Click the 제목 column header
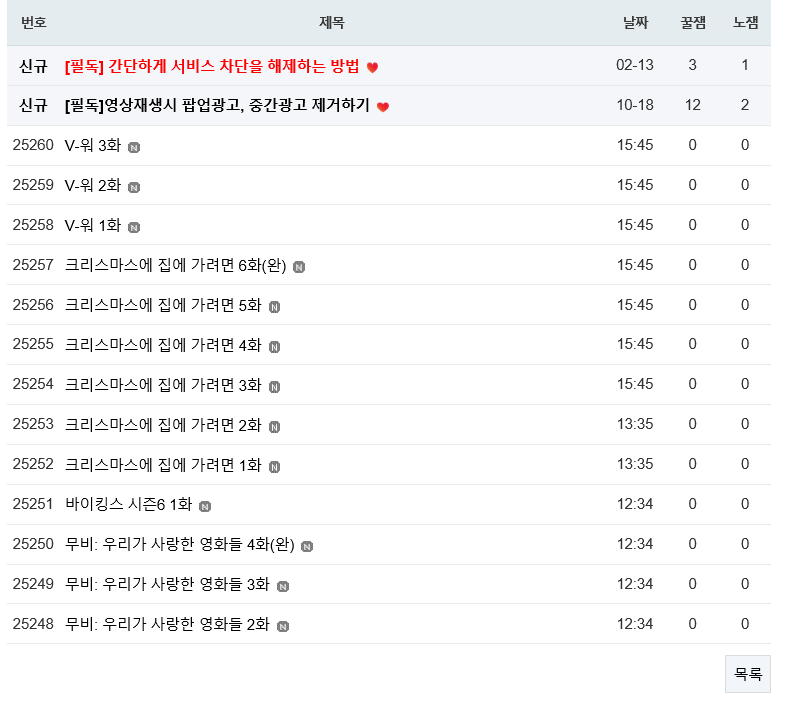Viewport: 792px width, 705px height. point(332,23)
